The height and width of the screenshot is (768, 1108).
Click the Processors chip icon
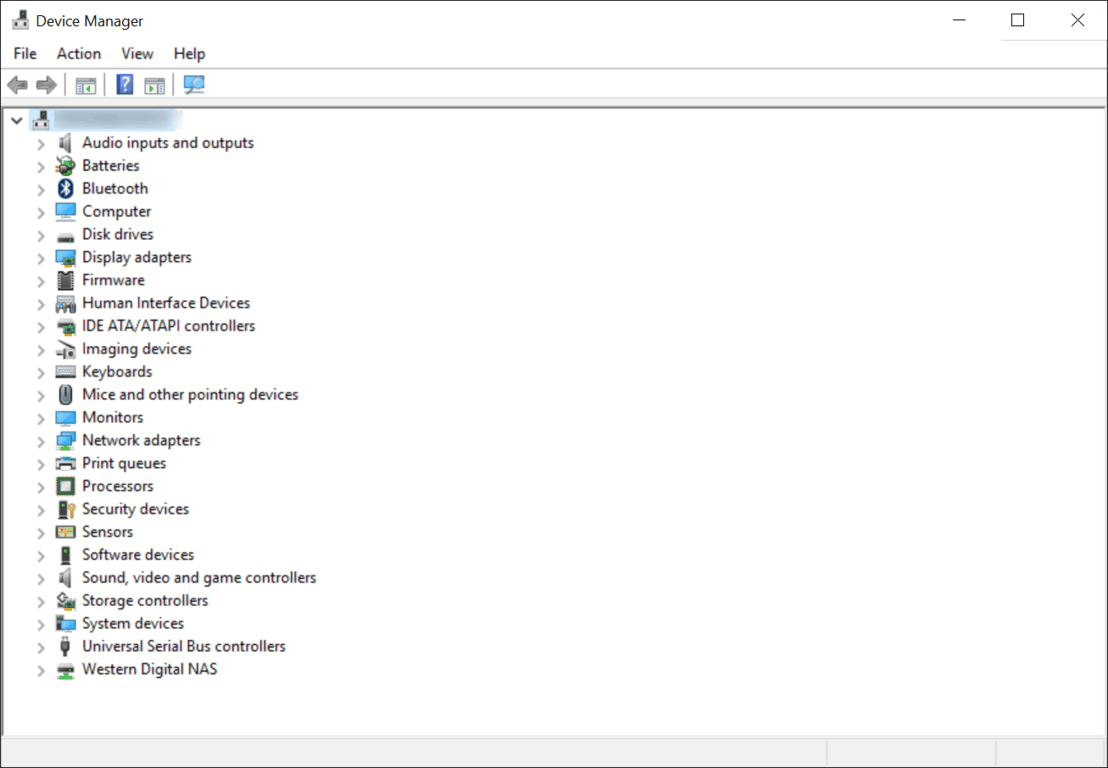pyautogui.click(x=66, y=487)
